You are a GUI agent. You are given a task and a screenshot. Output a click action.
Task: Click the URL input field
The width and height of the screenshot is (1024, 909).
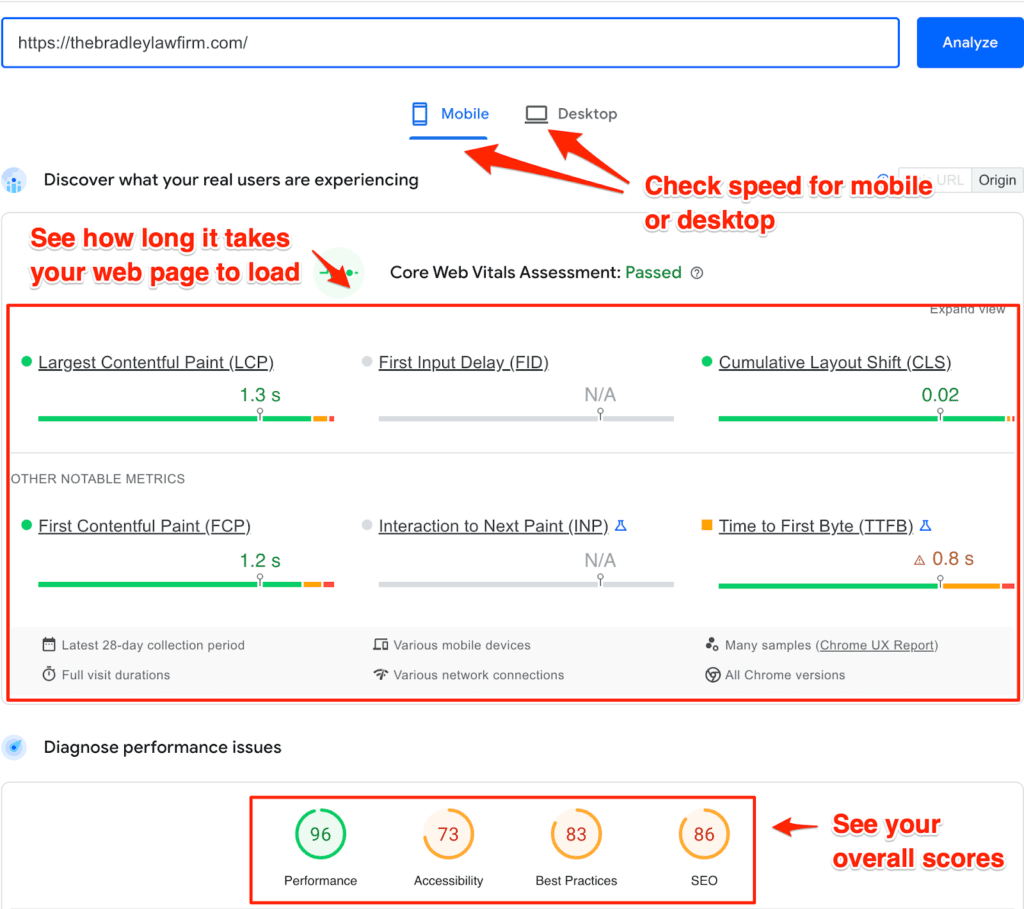click(x=450, y=43)
